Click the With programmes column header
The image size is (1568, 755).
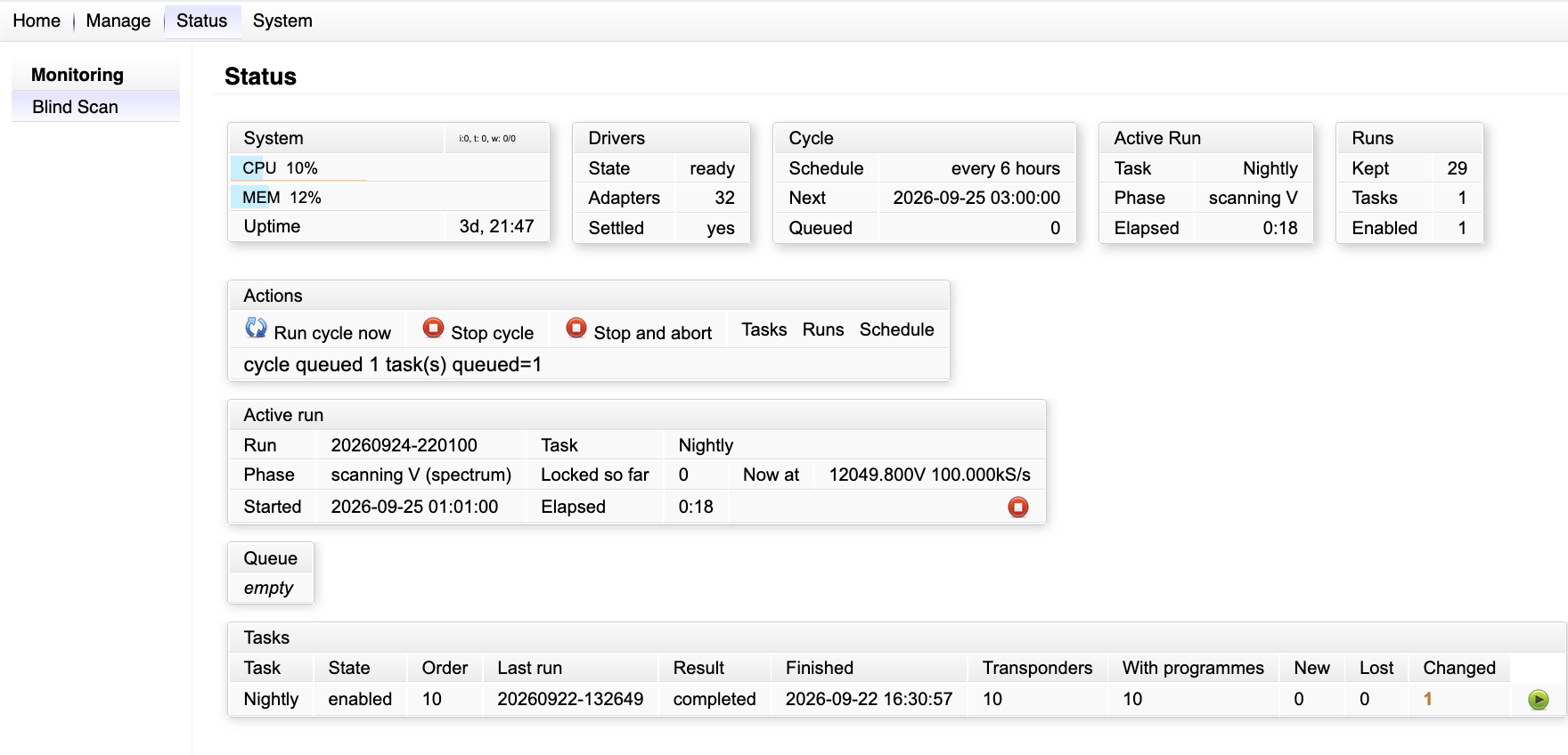click(1193, 668)
